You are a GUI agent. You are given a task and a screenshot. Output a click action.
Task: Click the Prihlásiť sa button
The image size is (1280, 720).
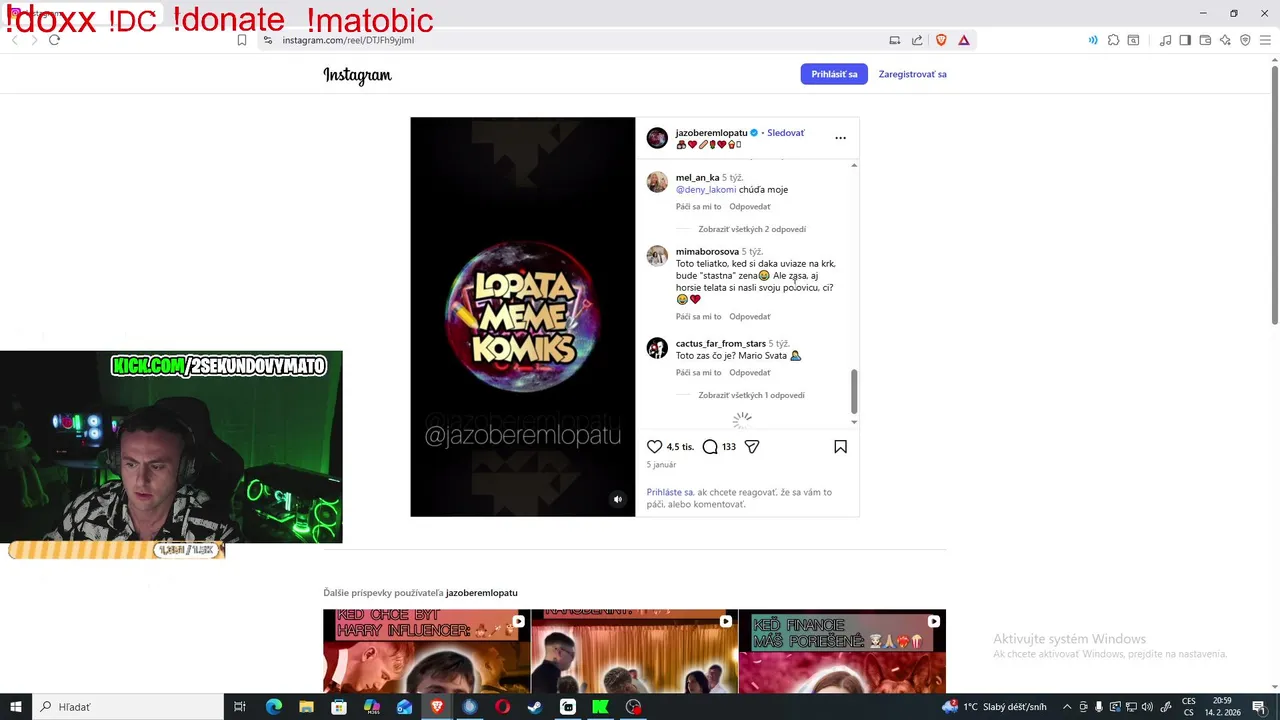[834, 74]
